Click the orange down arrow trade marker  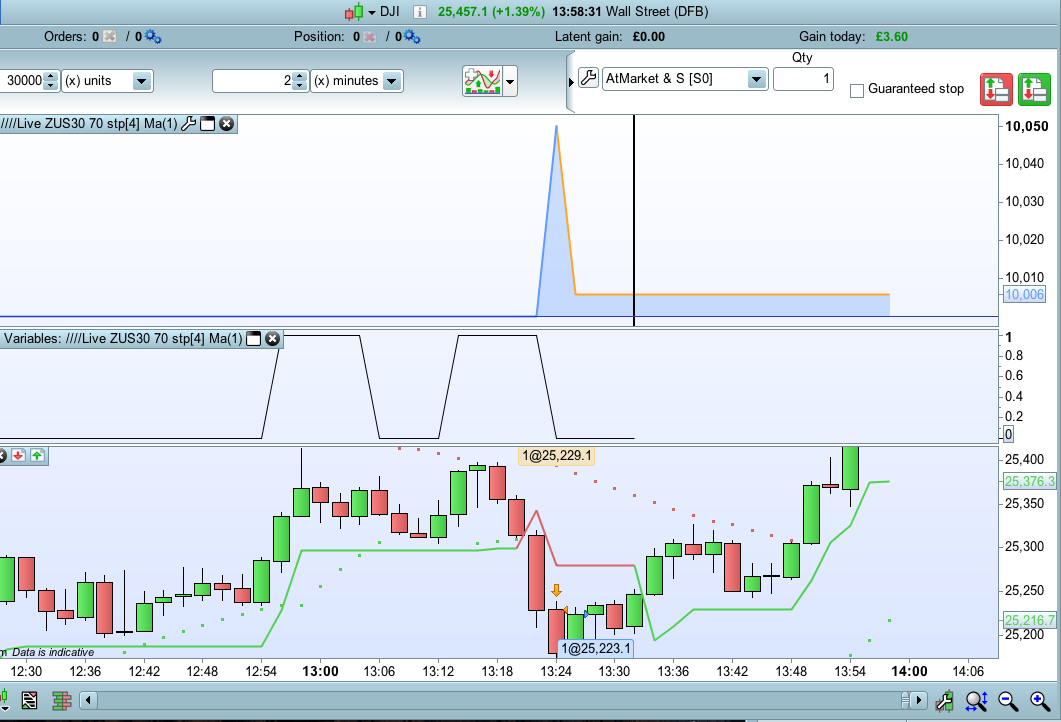[x=556, y=591]
